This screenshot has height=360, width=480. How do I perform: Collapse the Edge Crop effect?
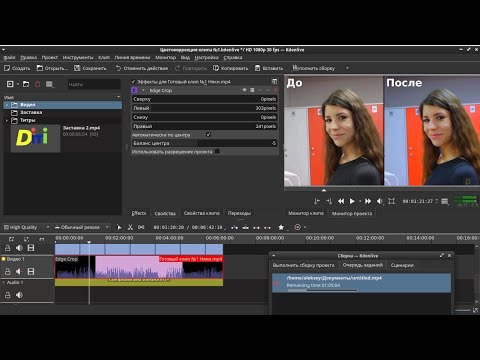143,90
